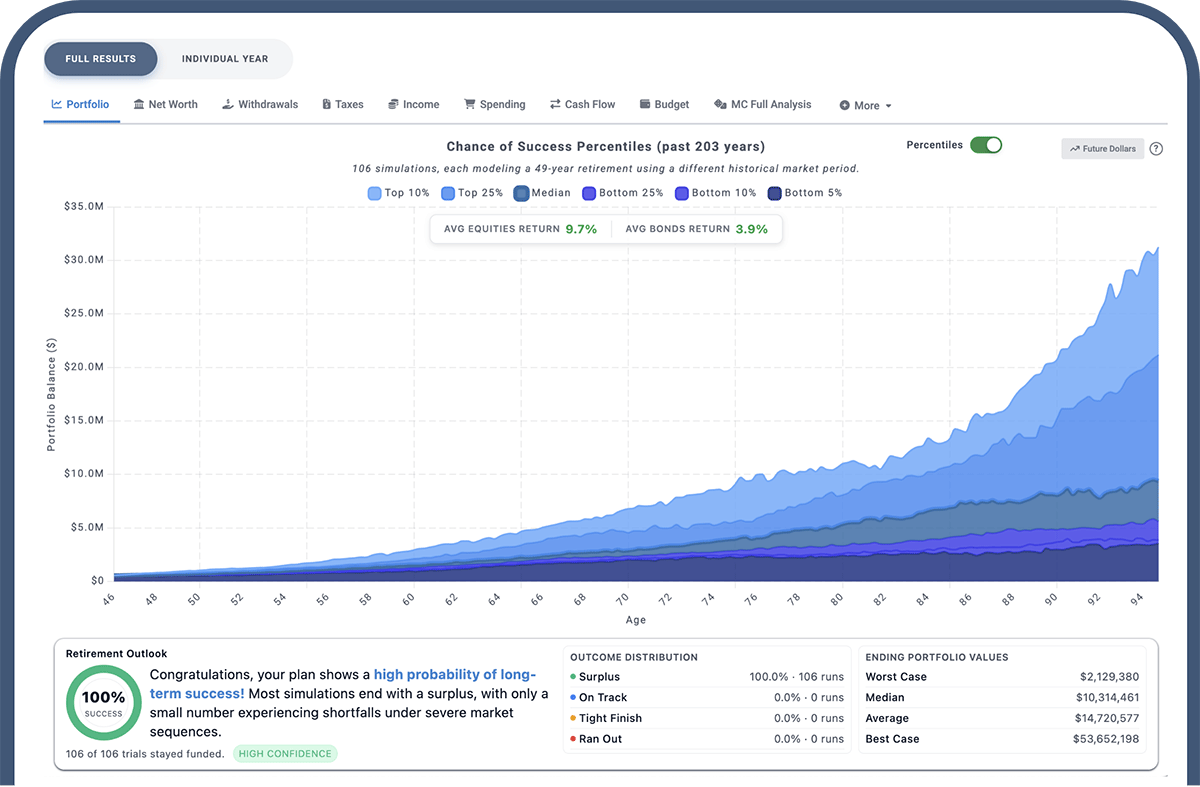
Task: Expand the More menu
Action: [864, 105]
